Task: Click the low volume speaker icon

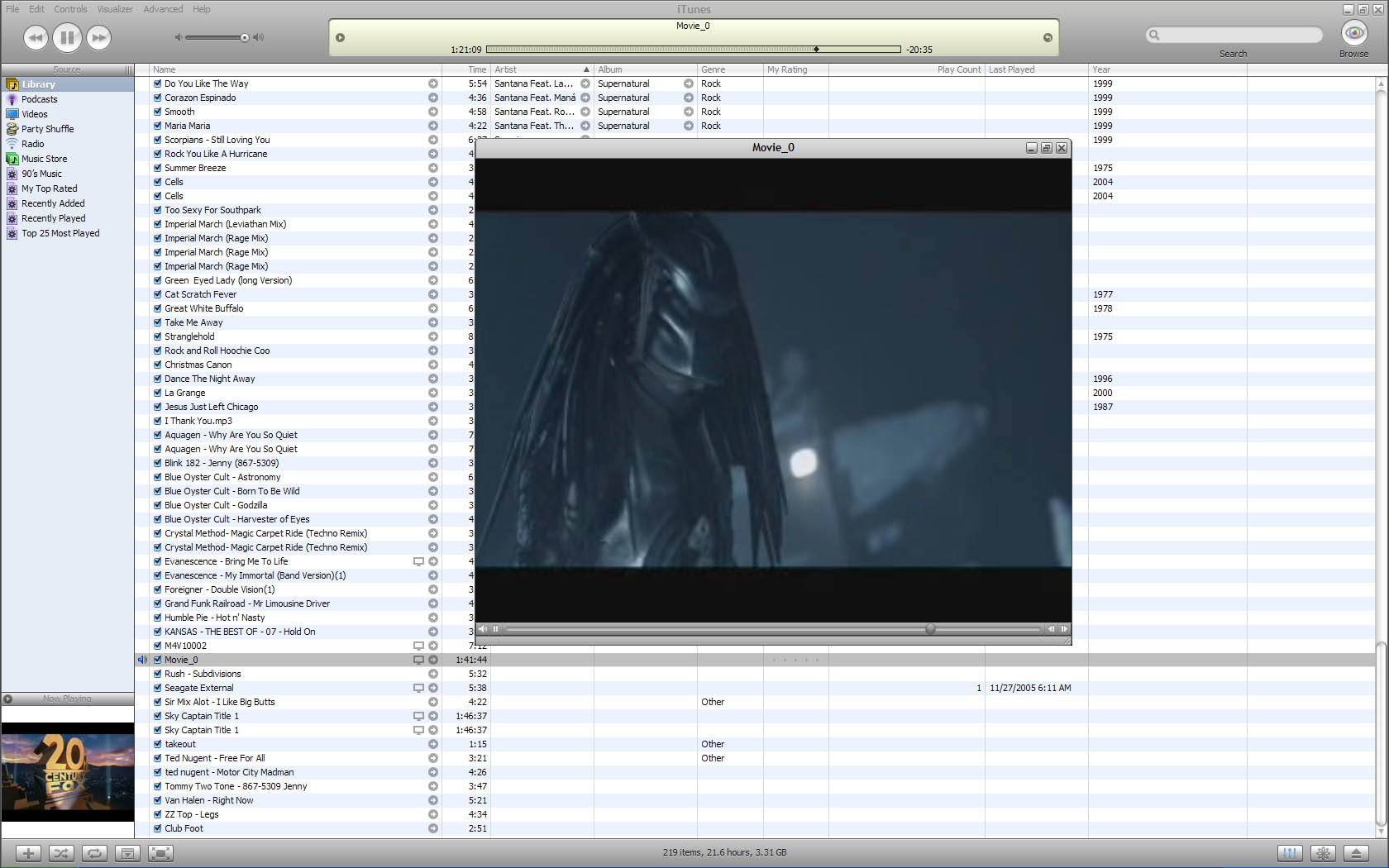Action: pyautogui.click(x=178, y=37)
